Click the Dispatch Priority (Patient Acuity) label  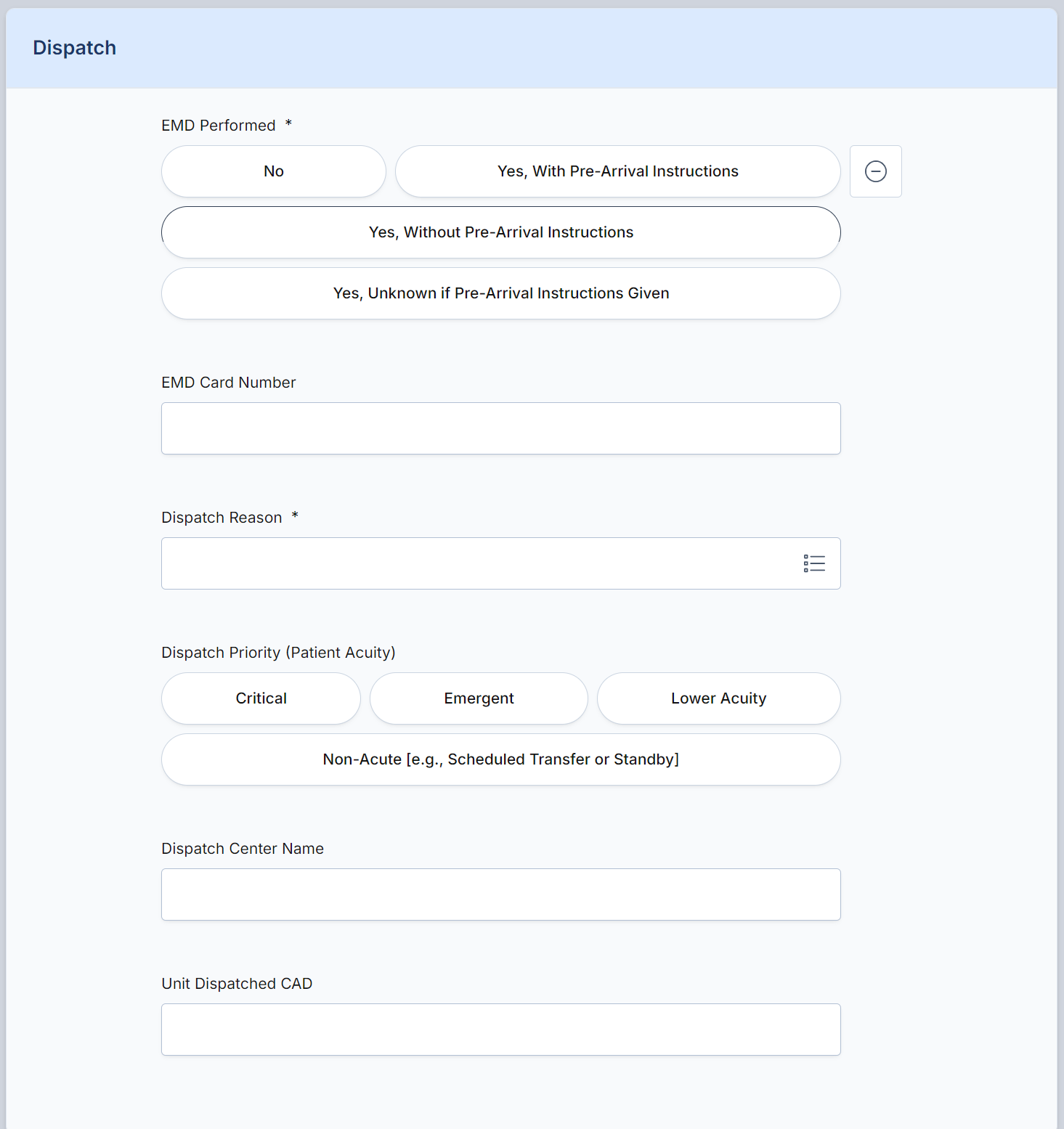(x=278, y=653)
